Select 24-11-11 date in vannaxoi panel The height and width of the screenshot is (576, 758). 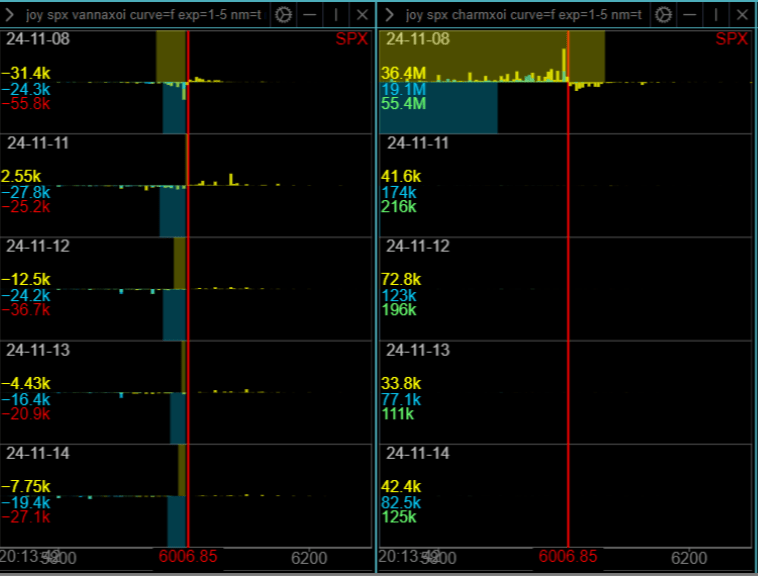click(38, 143)
